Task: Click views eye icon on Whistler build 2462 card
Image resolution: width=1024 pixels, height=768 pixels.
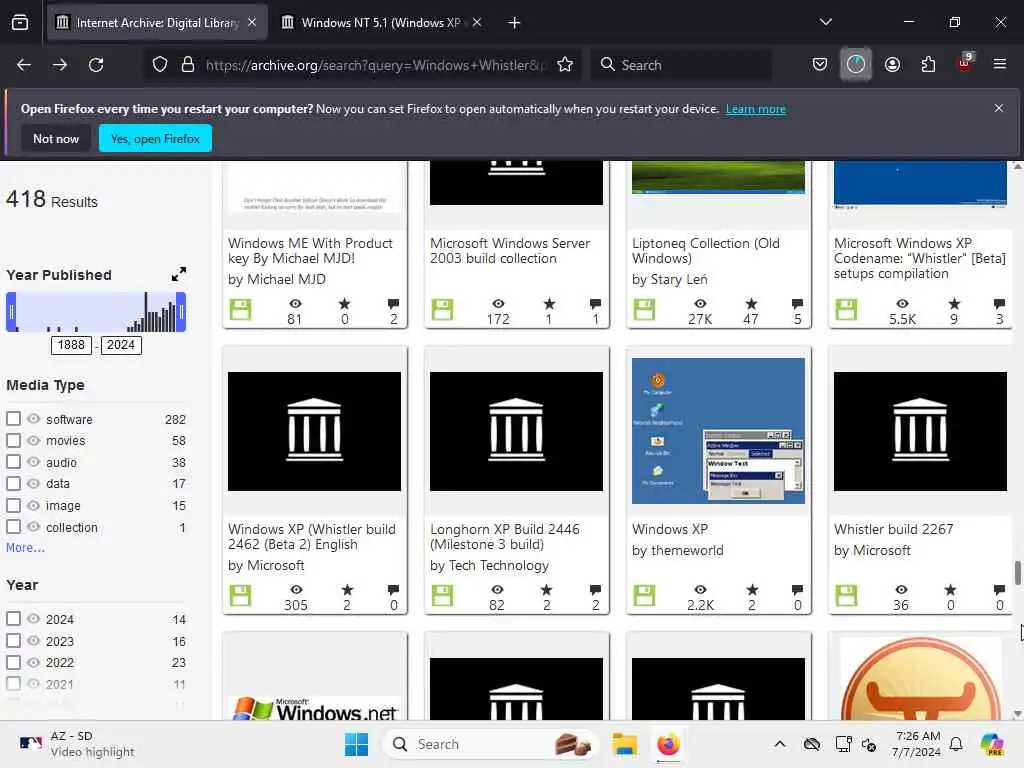Action: (x=296, y=590)
